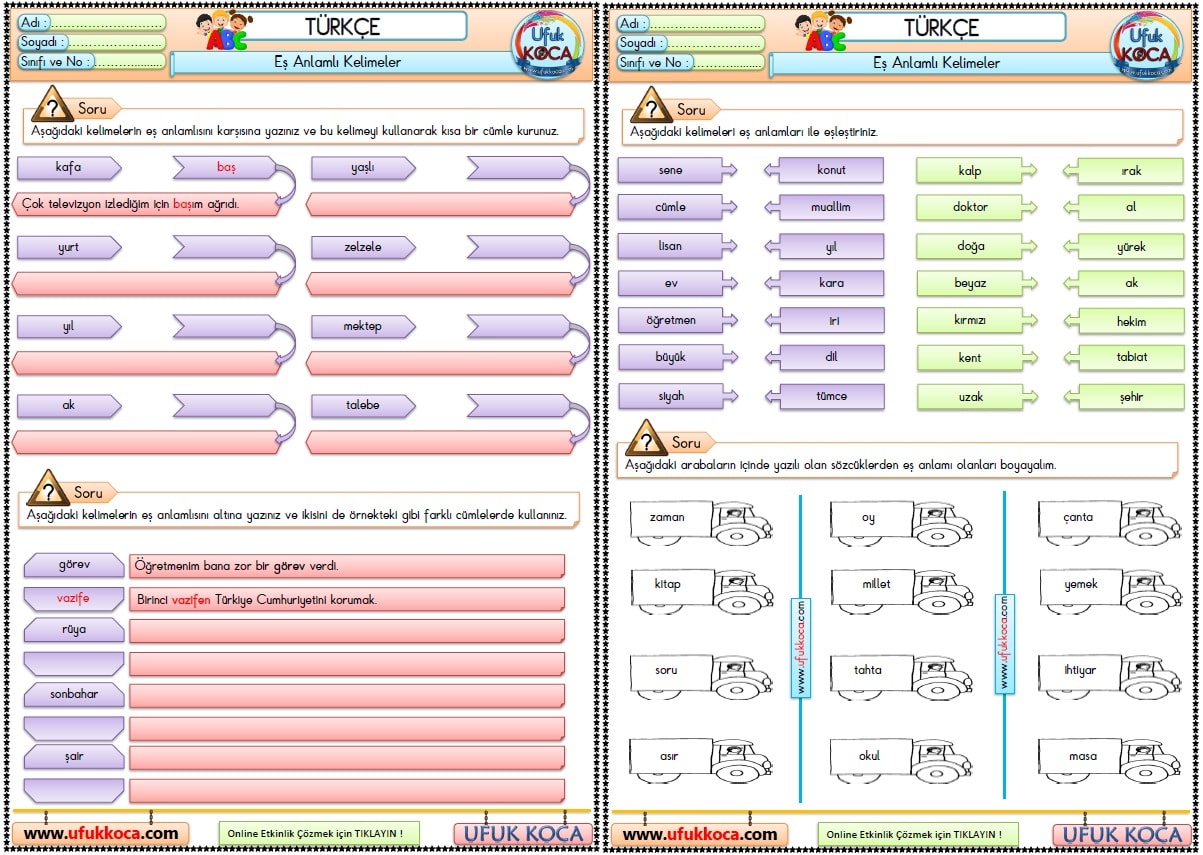This screenshot has height=855, width=1203.
Task: Click the green answer box ırak
Action: point(1124,171)
